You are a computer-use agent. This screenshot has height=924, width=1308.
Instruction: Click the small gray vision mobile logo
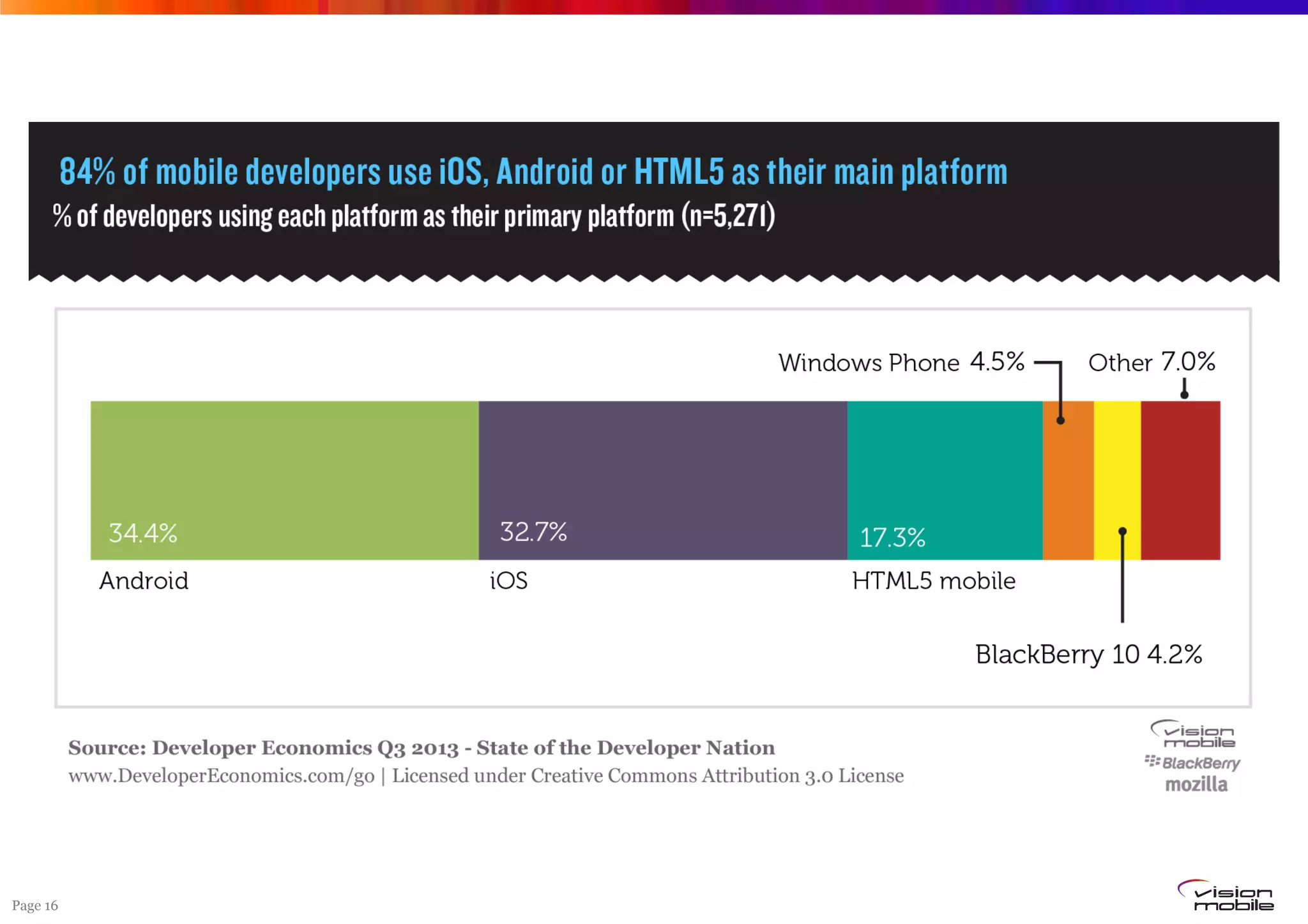pyautogui.click(x=1193, y=735)
